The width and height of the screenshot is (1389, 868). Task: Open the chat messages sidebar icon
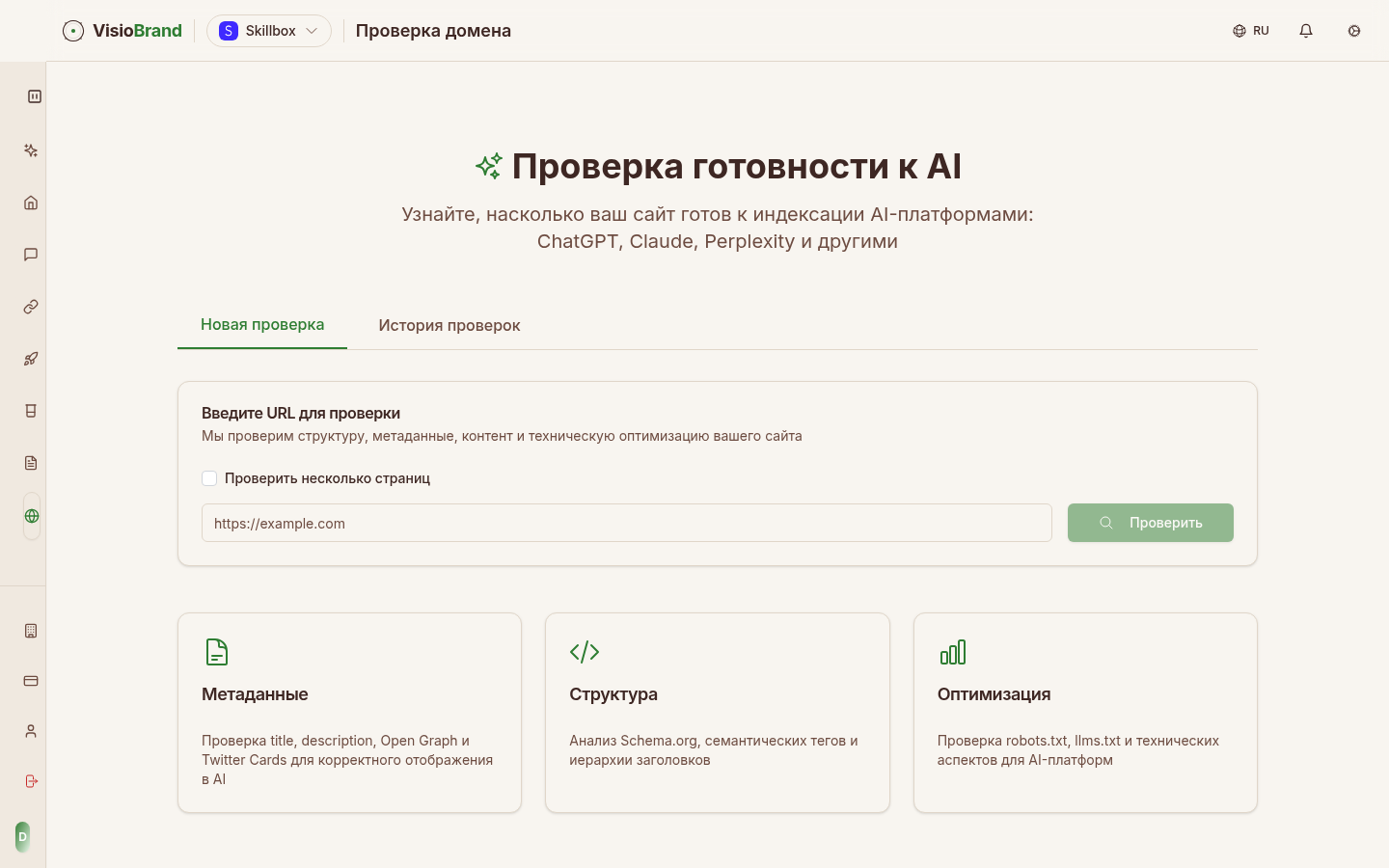(x=30, y=255)
